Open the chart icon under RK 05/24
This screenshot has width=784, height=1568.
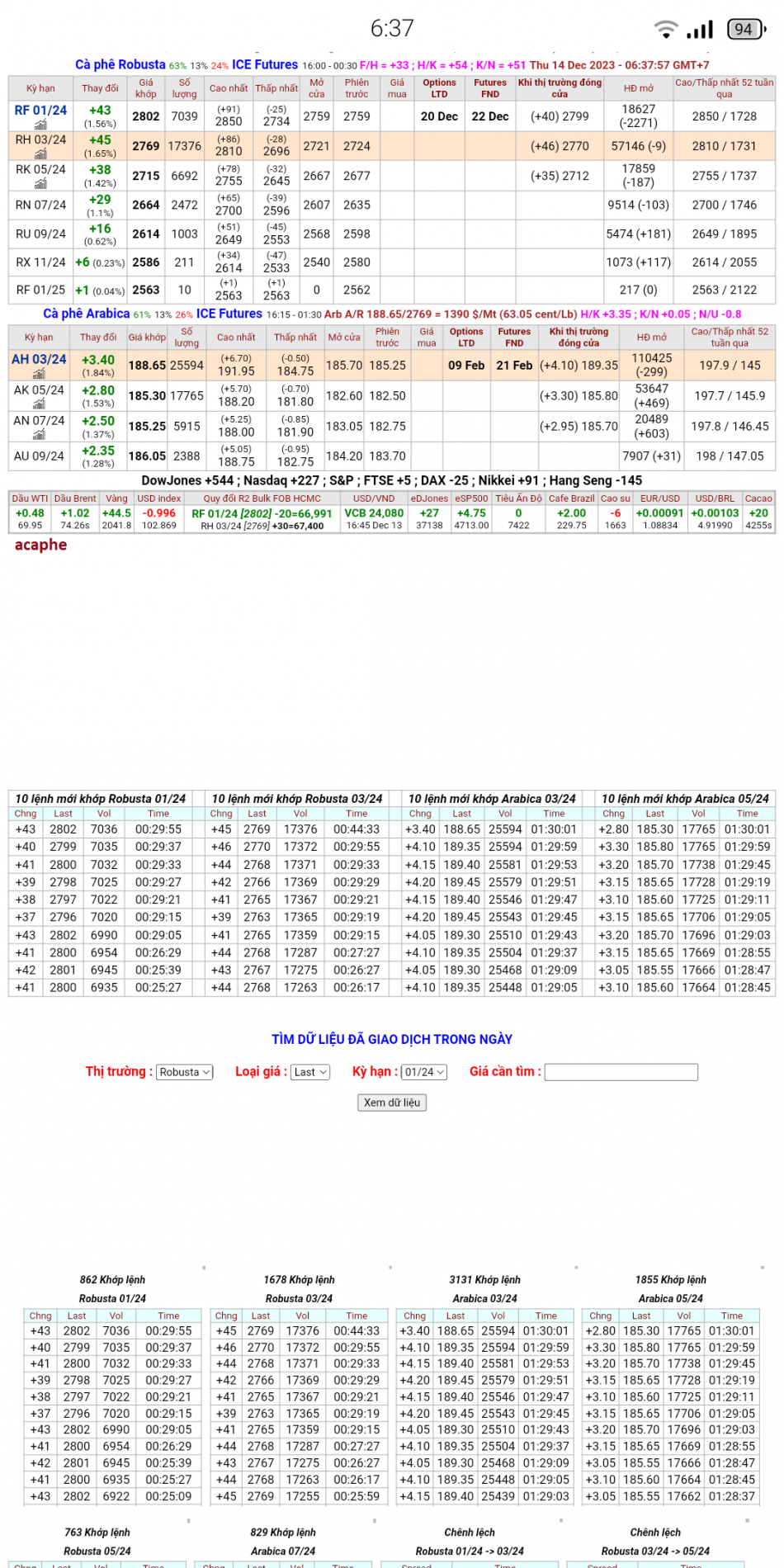pos(40,183)
